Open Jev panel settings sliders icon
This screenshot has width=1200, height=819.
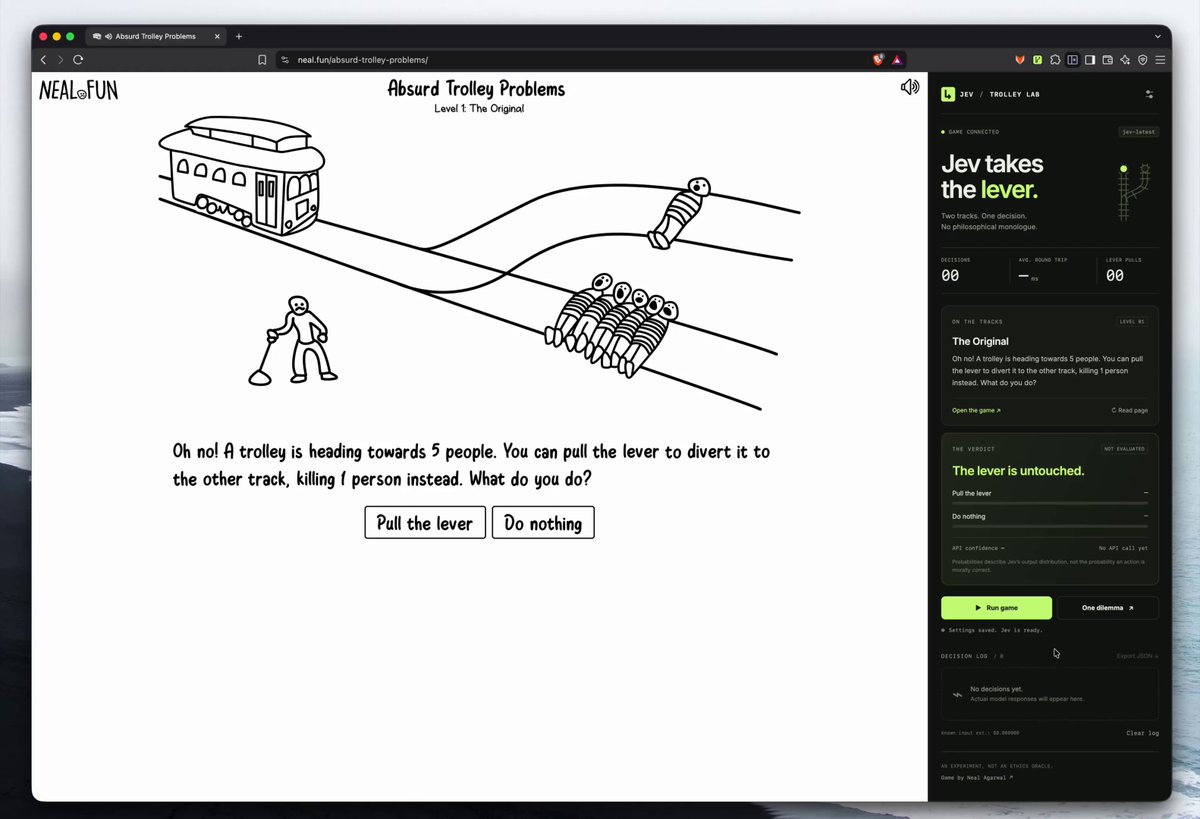(1149, 94)
